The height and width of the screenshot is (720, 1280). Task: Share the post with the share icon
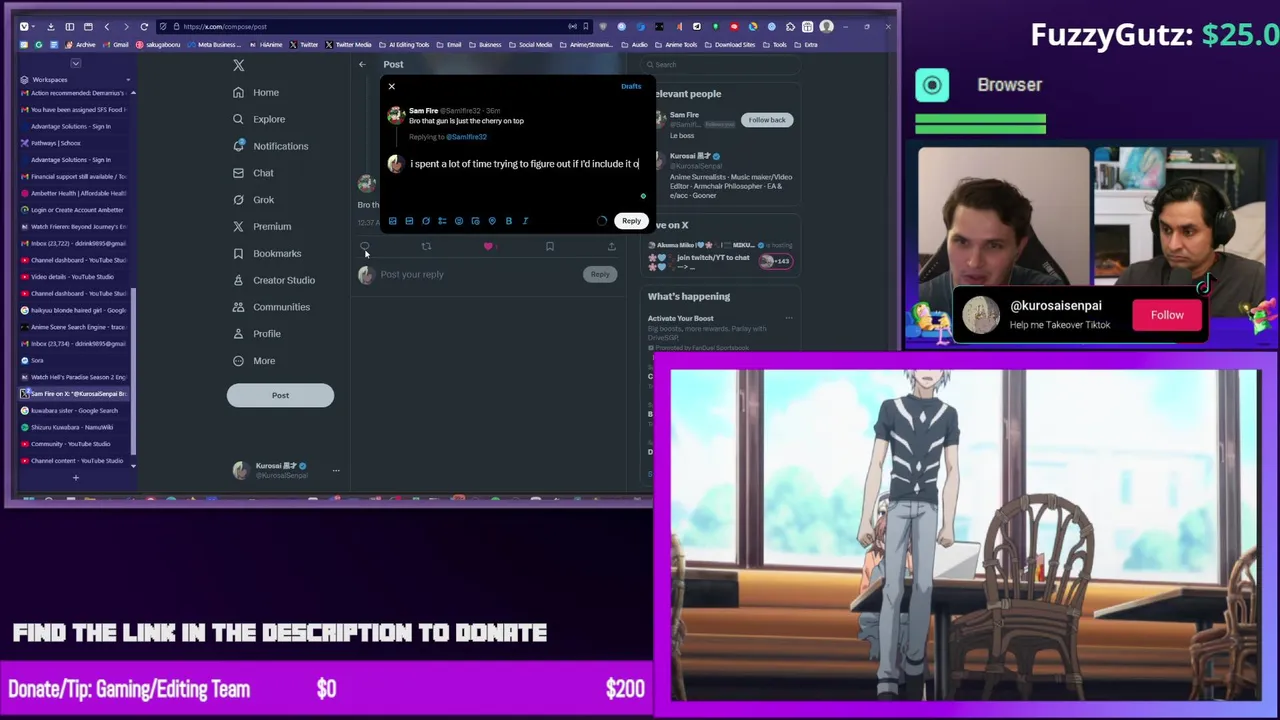click(x=612, y=246)
